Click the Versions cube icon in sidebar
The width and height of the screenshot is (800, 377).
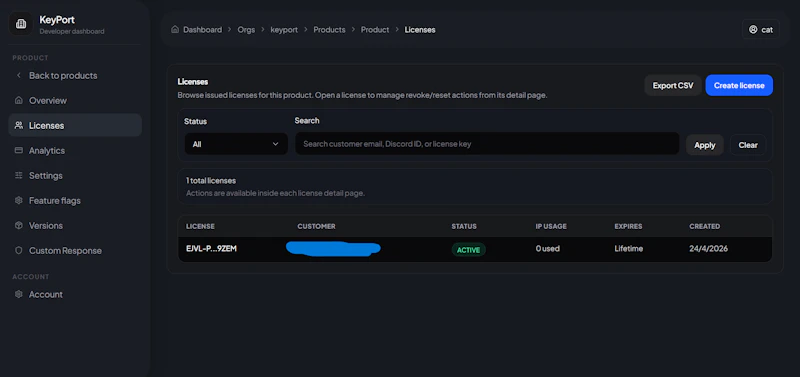click(19, 225)
